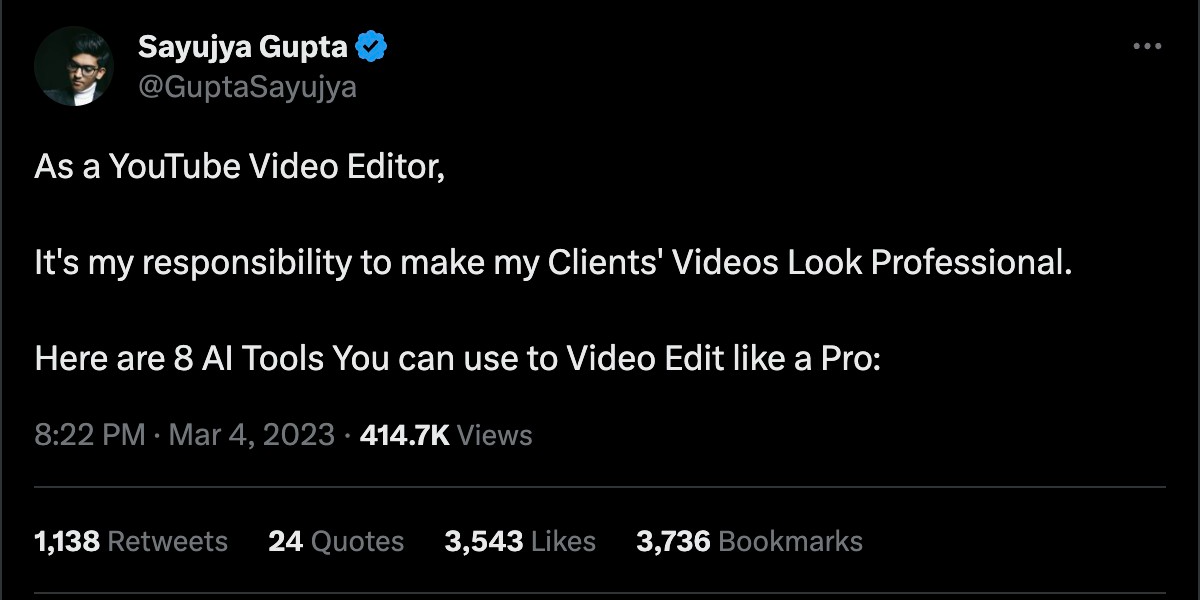Click the number 24 before Quotes
This screenshot has width=1200, height=600.
click(x=285, y=542)
